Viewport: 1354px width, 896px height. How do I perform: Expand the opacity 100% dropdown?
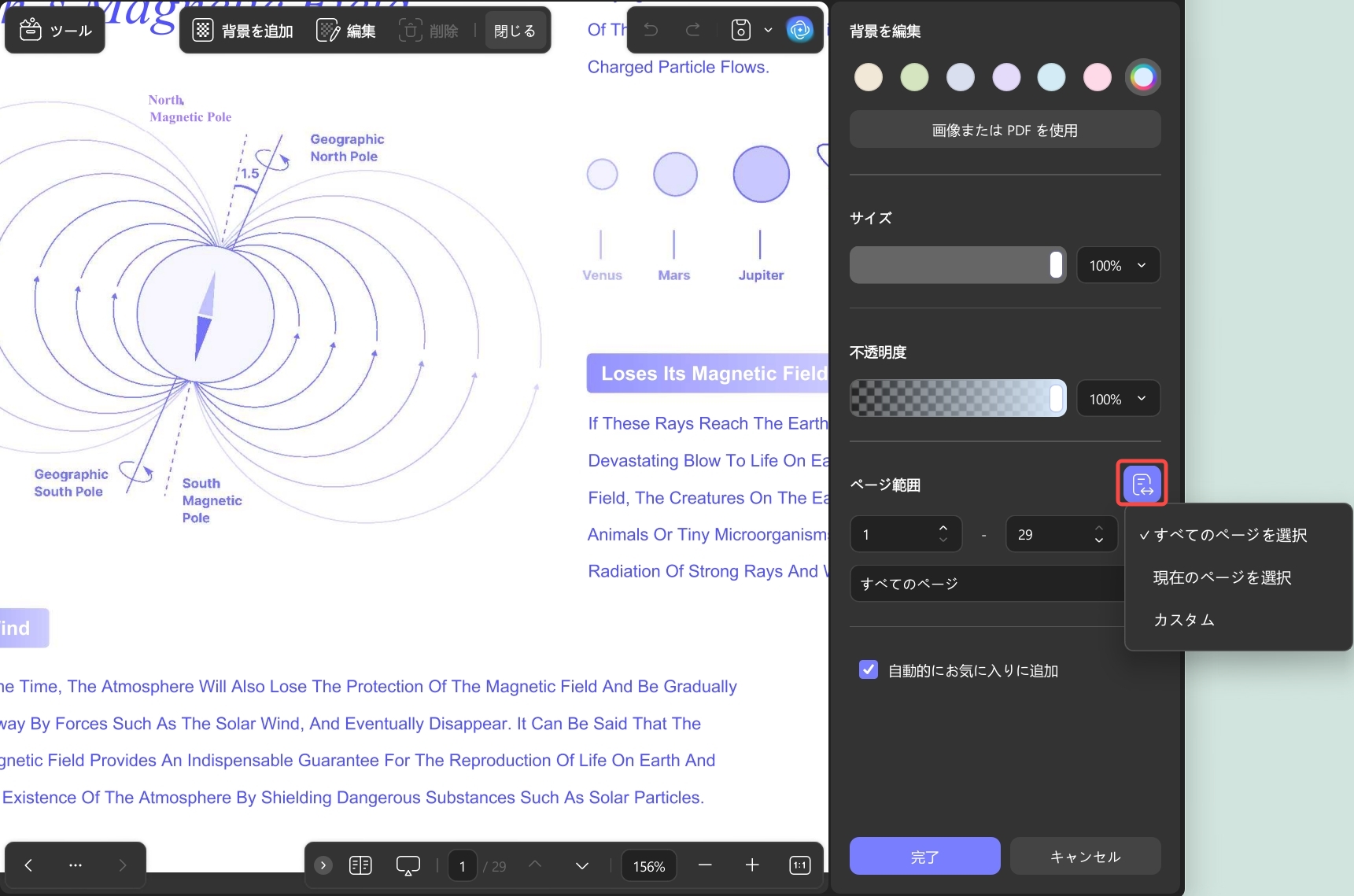1118,399
